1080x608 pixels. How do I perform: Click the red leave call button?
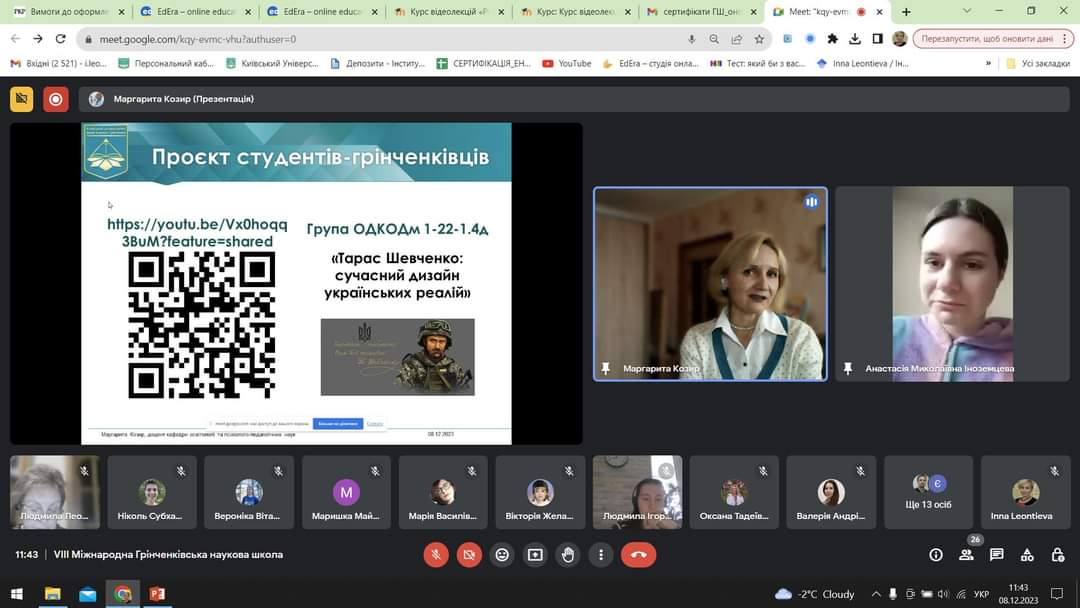[x=638, y=554]
